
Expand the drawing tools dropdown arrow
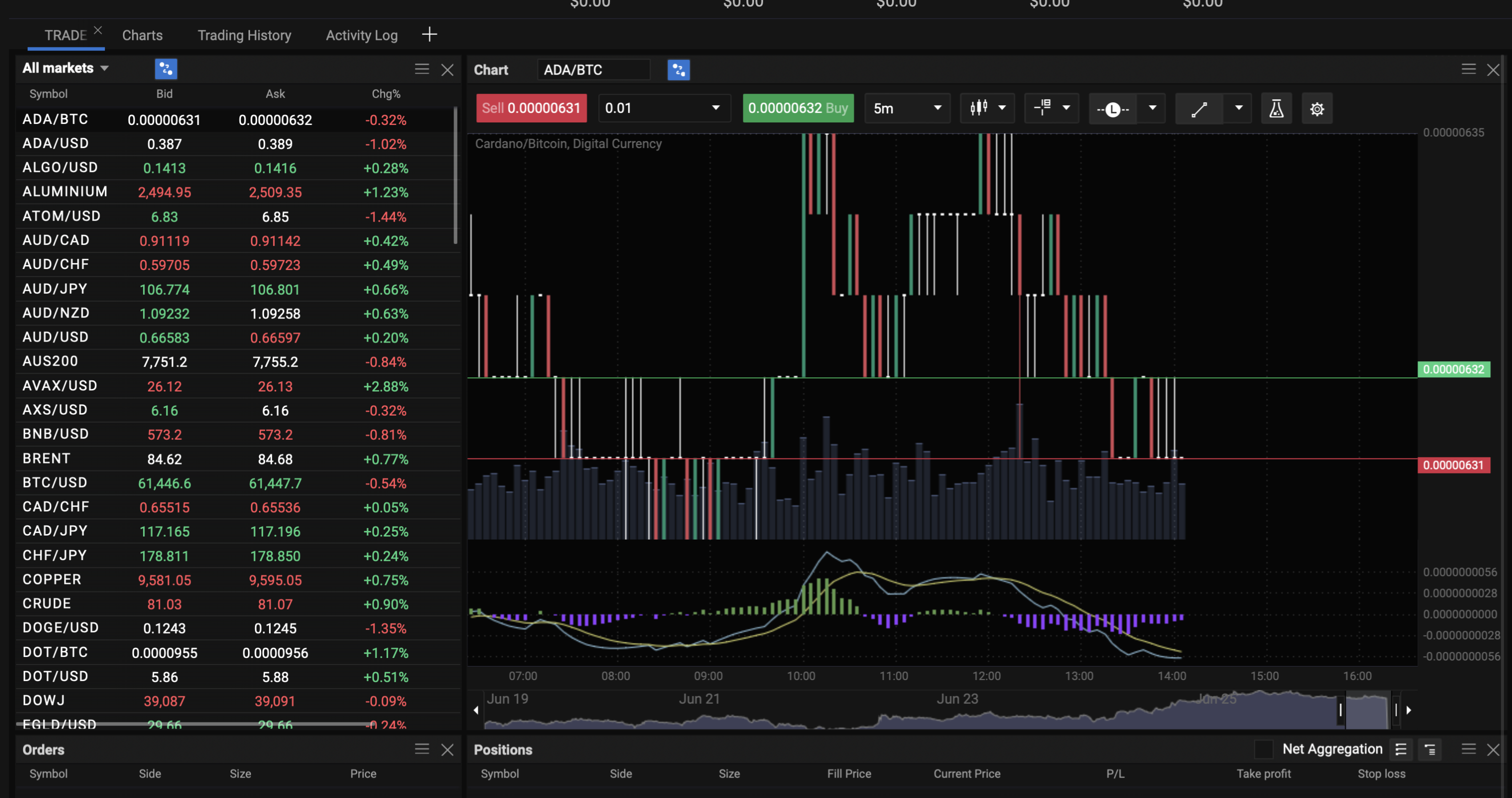tap(1238, 108)
